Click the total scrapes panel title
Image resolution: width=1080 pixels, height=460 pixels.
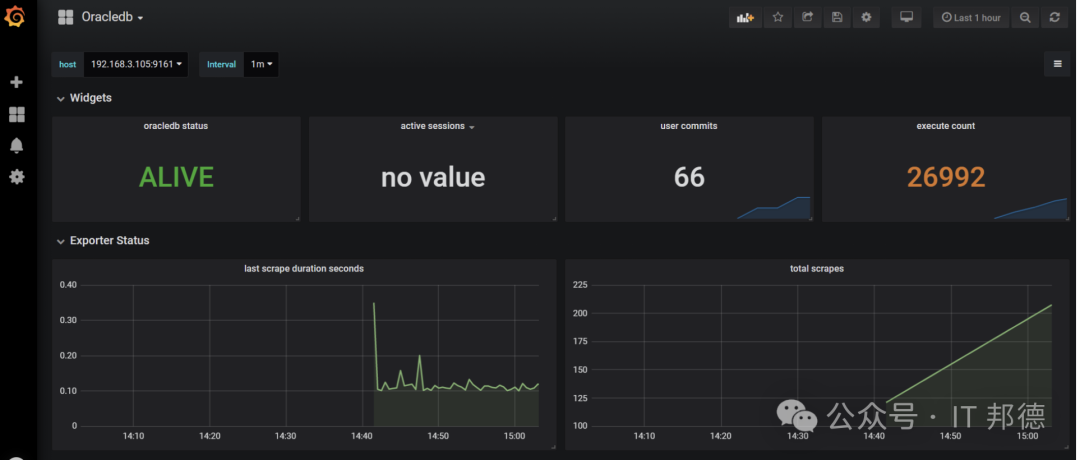point(817,269)
